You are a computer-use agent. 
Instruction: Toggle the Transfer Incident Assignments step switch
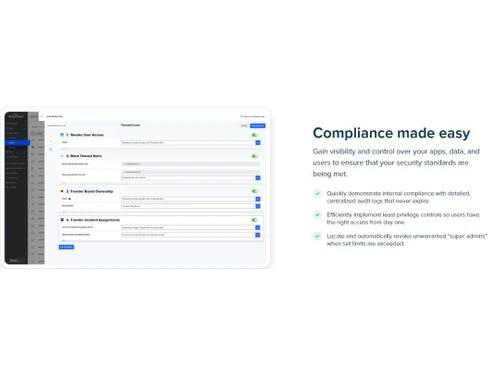click(255, 220)
